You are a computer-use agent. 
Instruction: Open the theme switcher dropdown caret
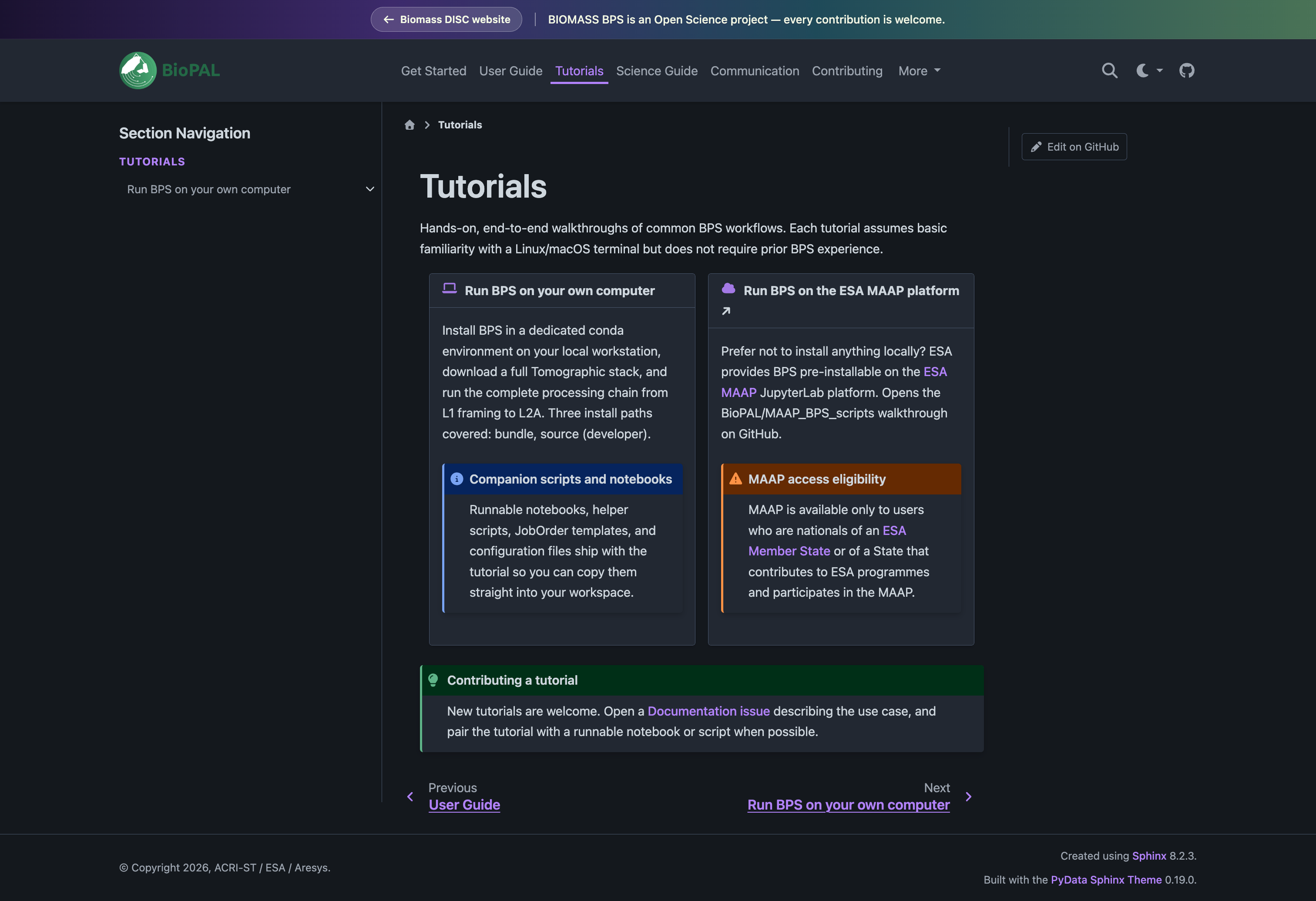coord(1160,71)
